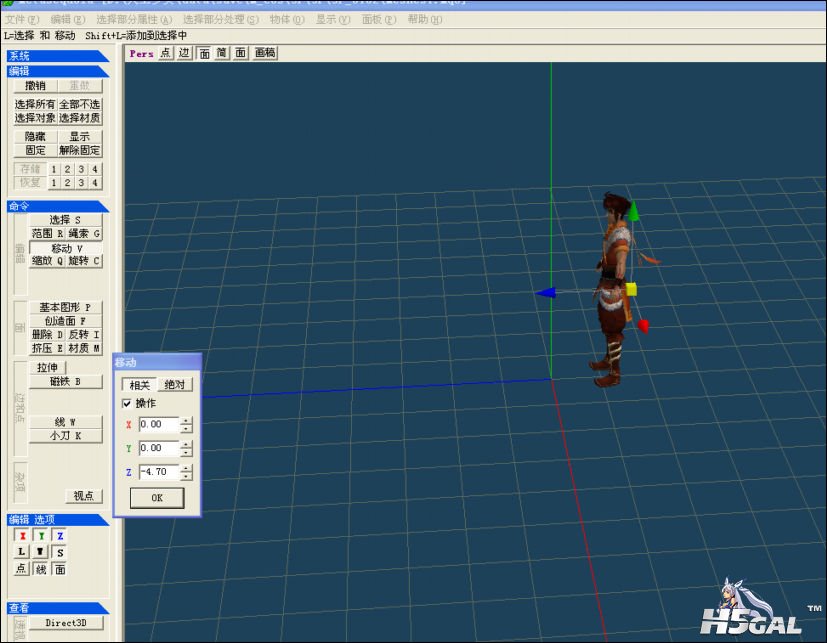
Task: Toggle the green Y axis edit option
Action: (41, 536)
